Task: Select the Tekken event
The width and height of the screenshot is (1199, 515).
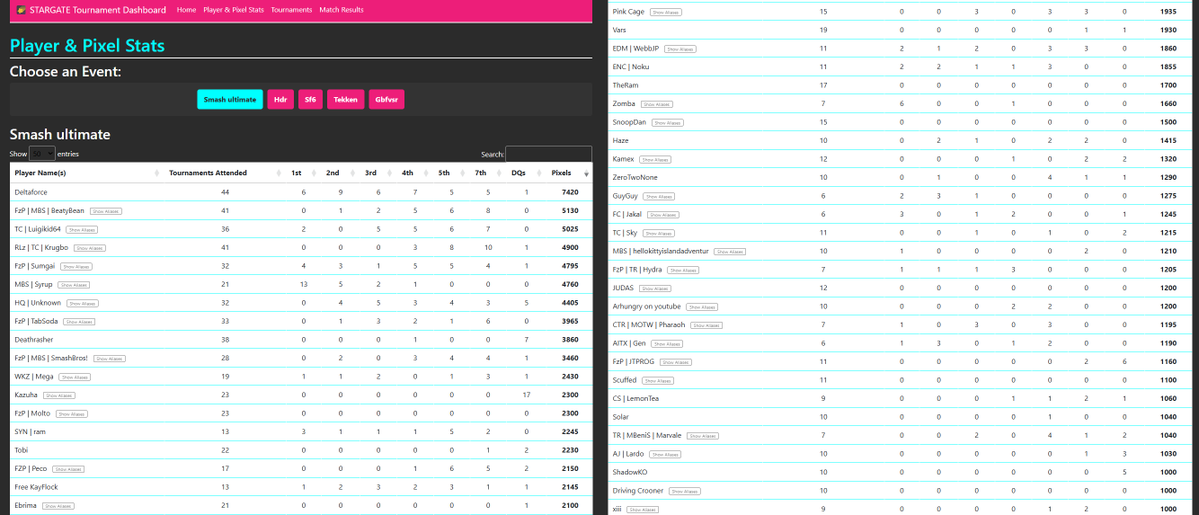Action: pos(346,99)
